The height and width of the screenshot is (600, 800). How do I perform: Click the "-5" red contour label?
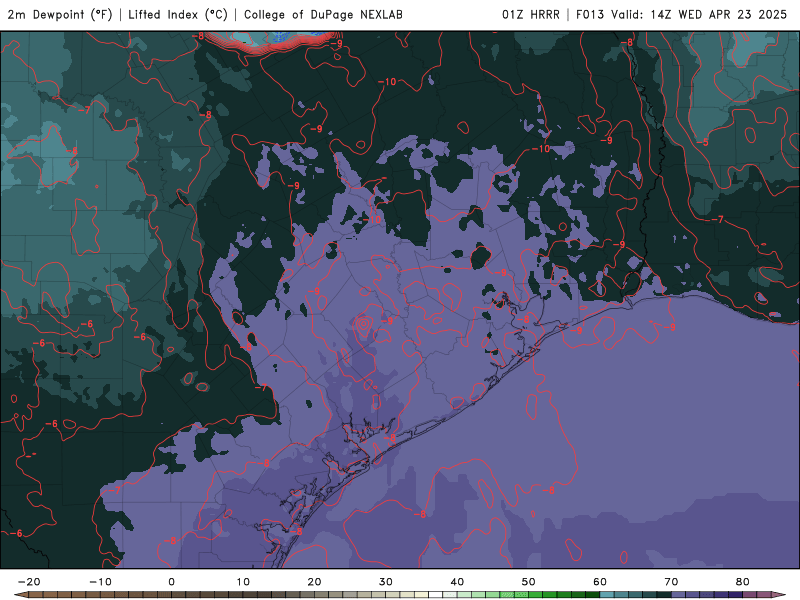pos(704,142)
